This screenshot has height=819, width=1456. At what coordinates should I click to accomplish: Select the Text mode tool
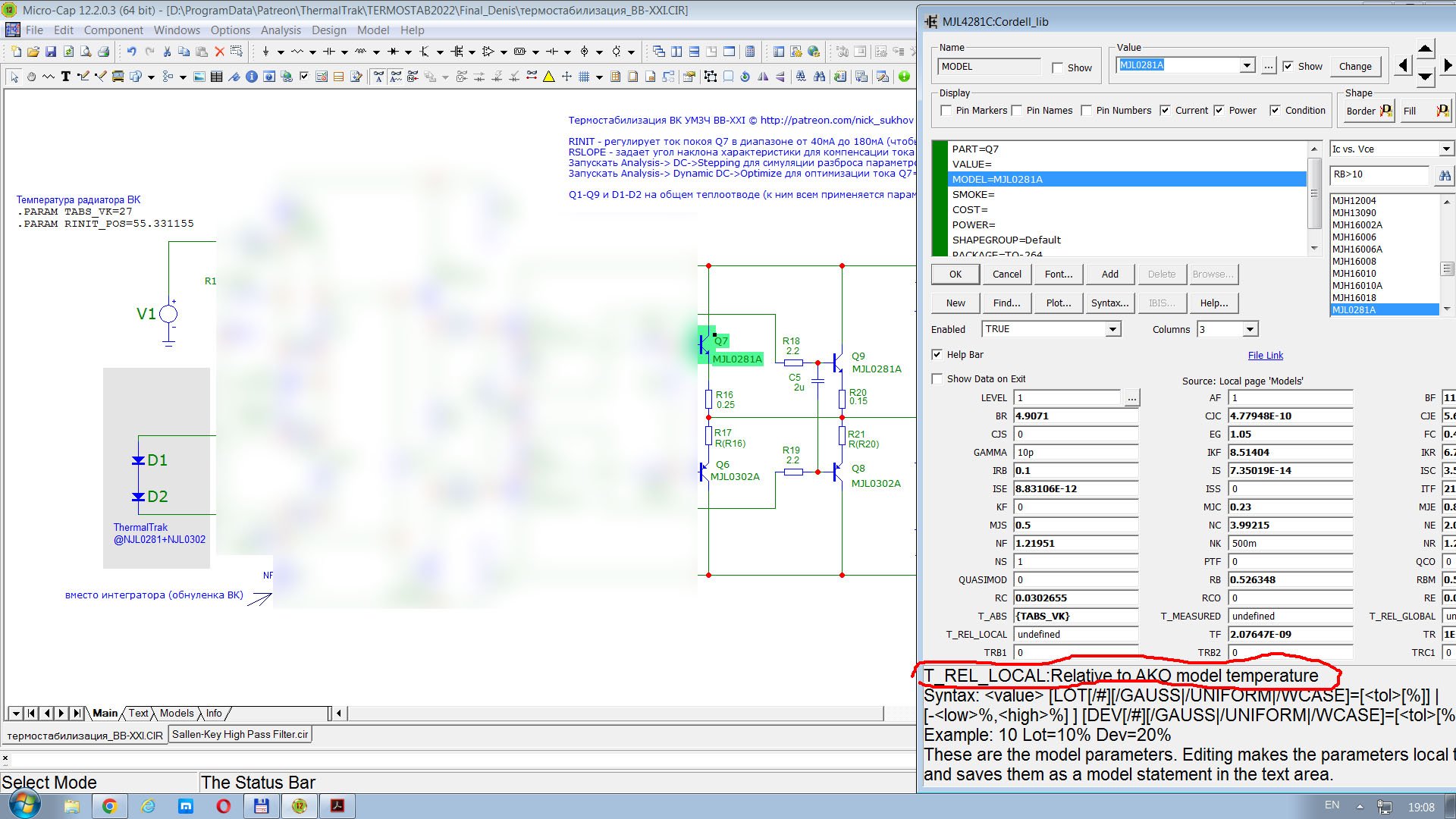[x=66, y=76]
